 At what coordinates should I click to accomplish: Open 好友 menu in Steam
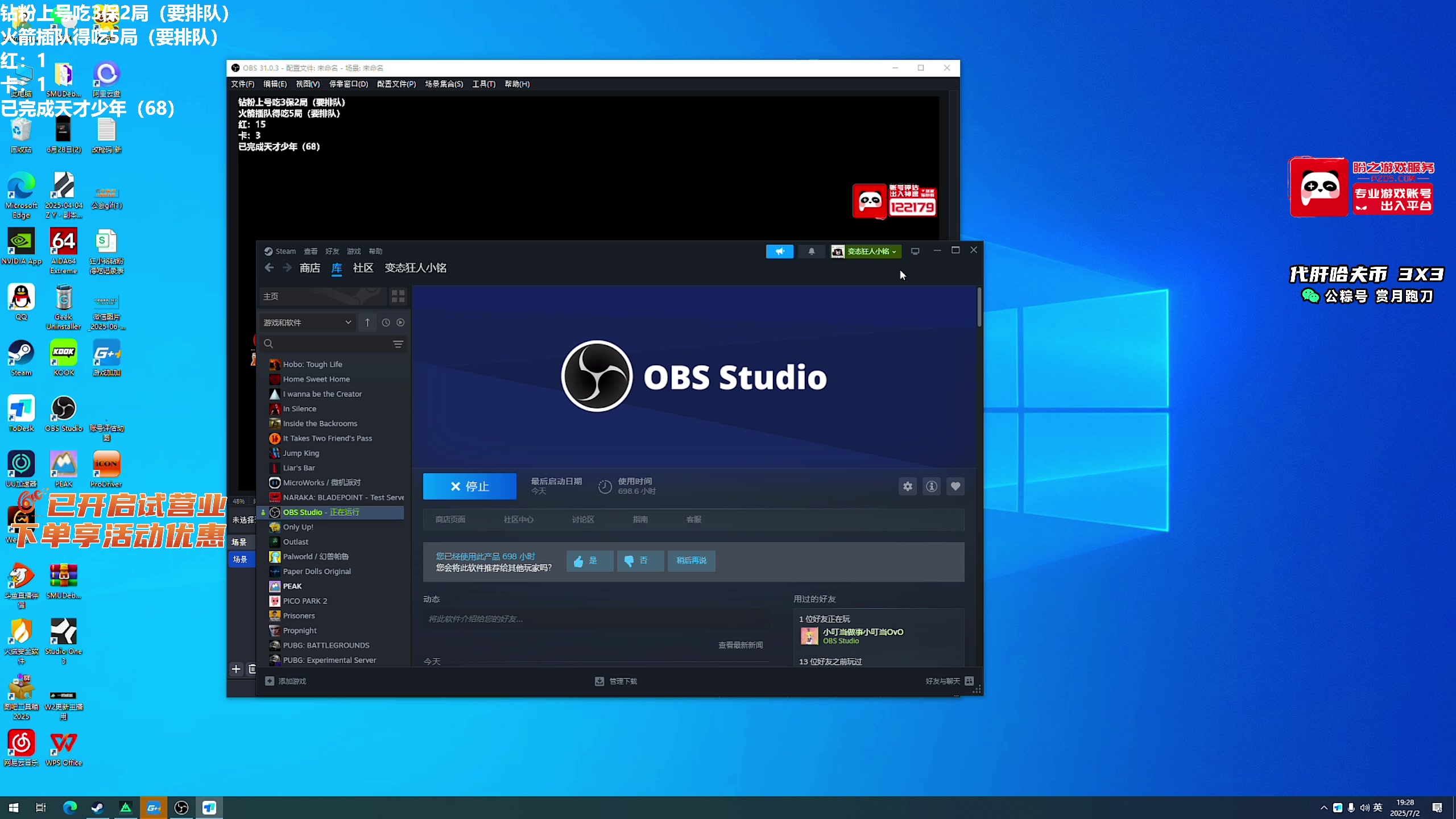point(332,251)
